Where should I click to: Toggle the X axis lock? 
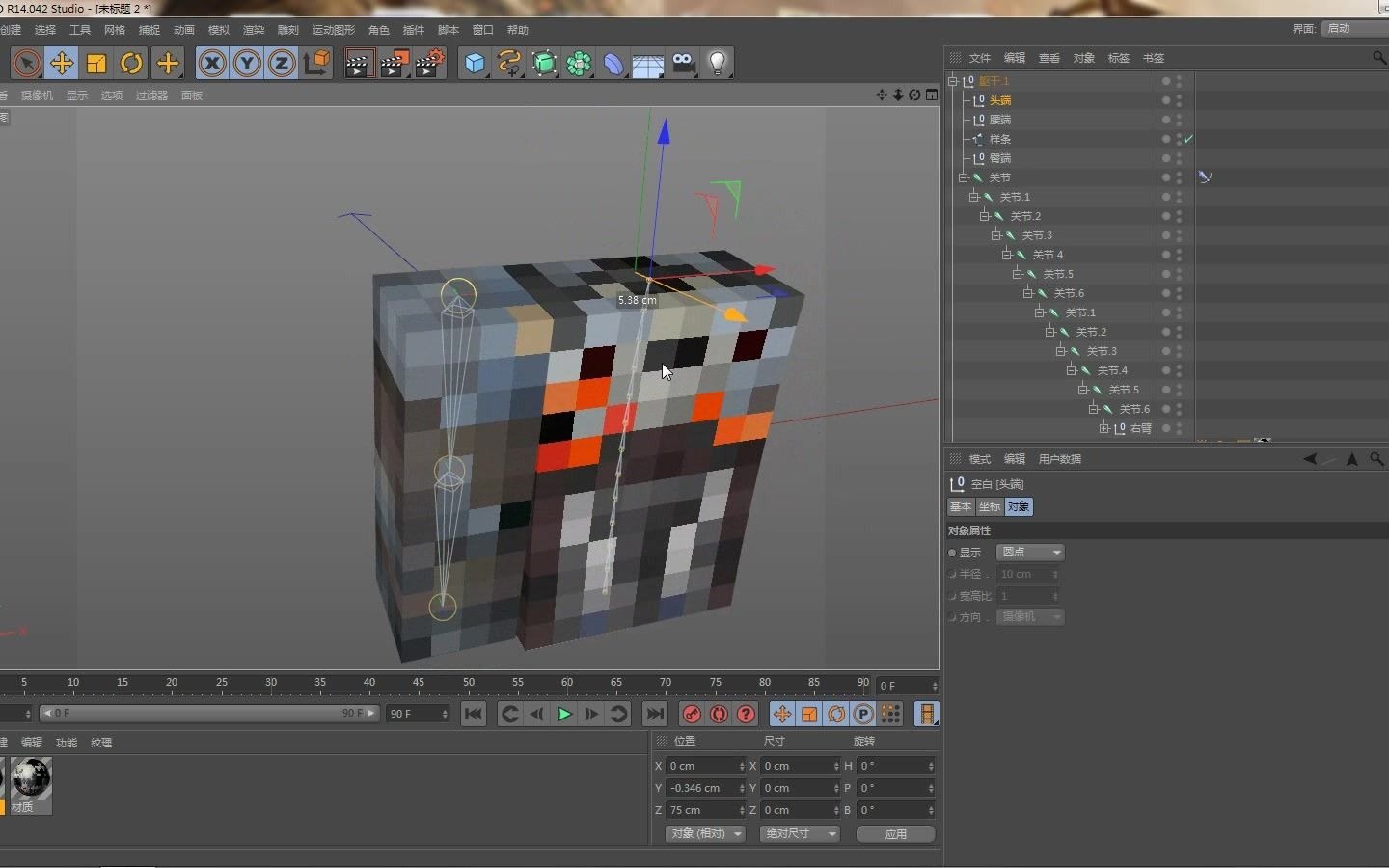212,64
